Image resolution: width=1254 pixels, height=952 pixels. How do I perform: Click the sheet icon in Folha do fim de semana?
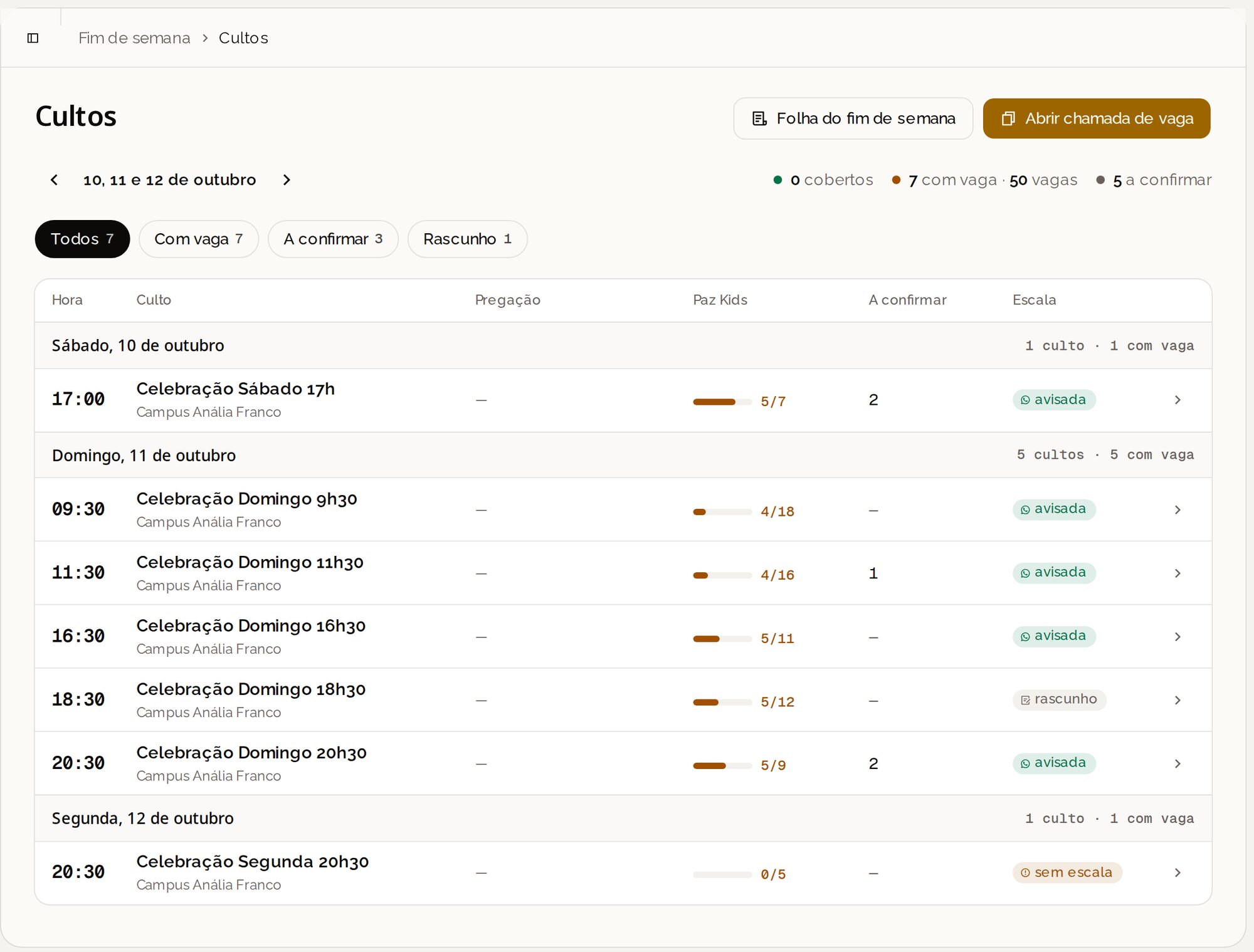(759, 118)
